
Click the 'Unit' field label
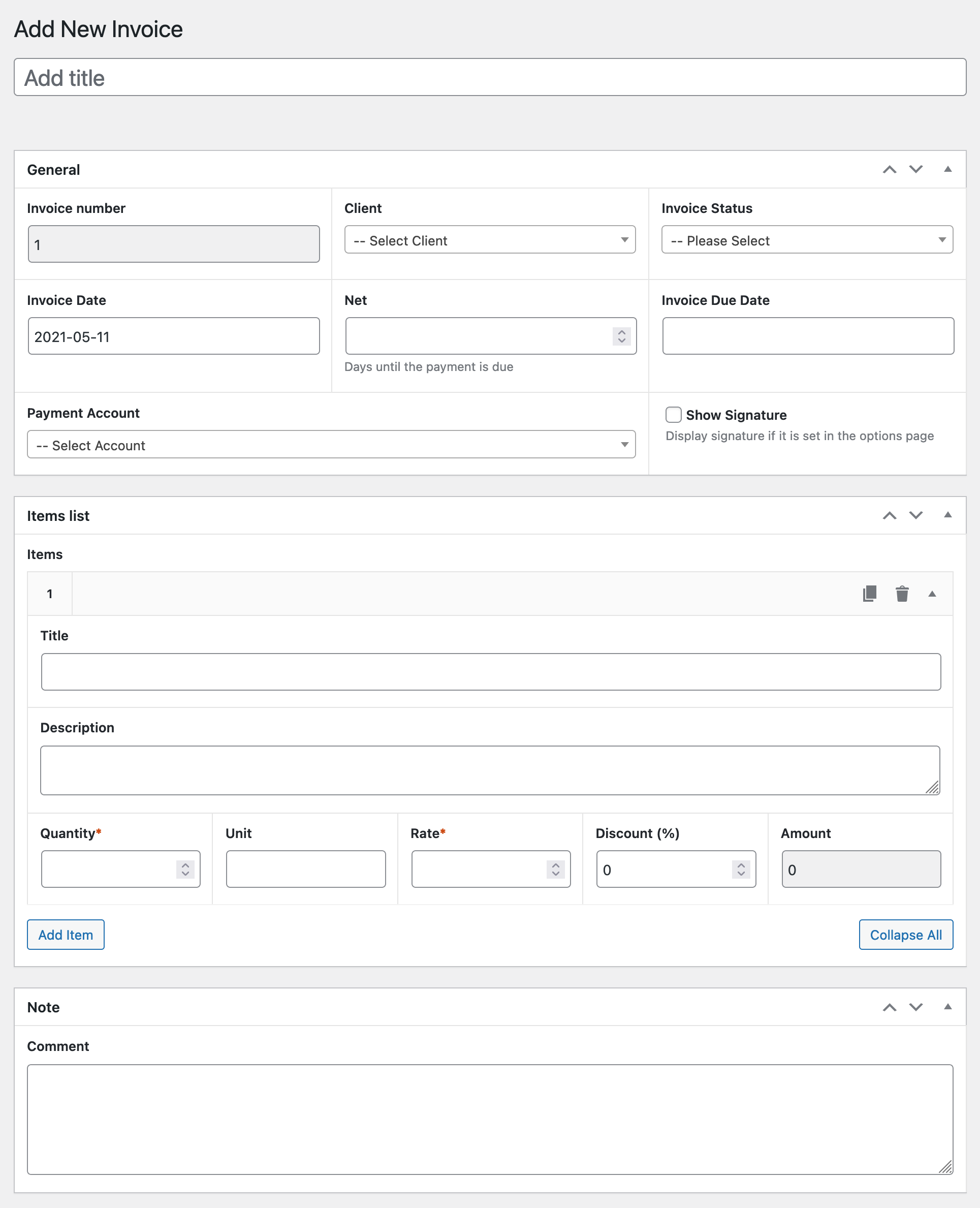pos(238,833)
